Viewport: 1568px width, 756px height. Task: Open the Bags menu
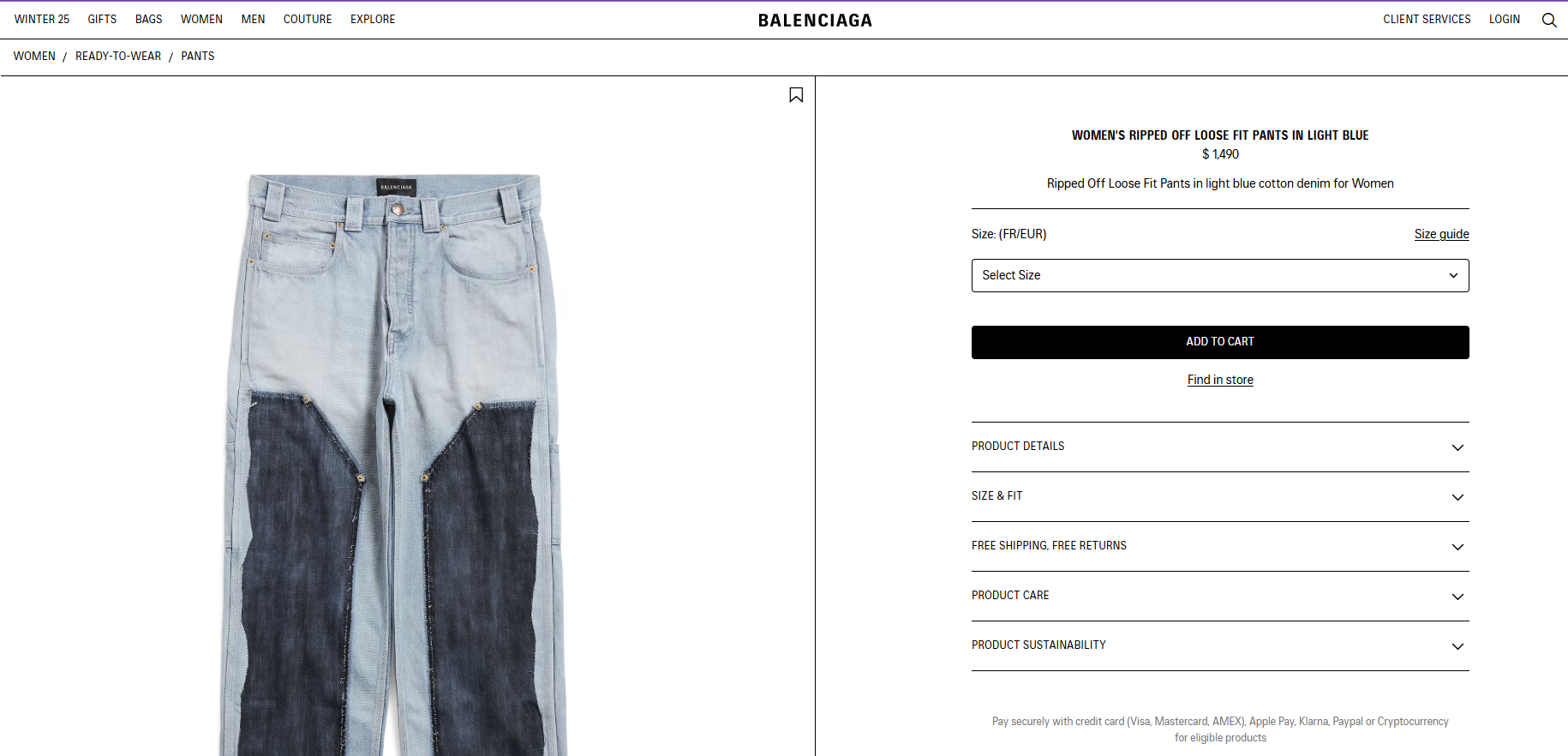[148, 19]
